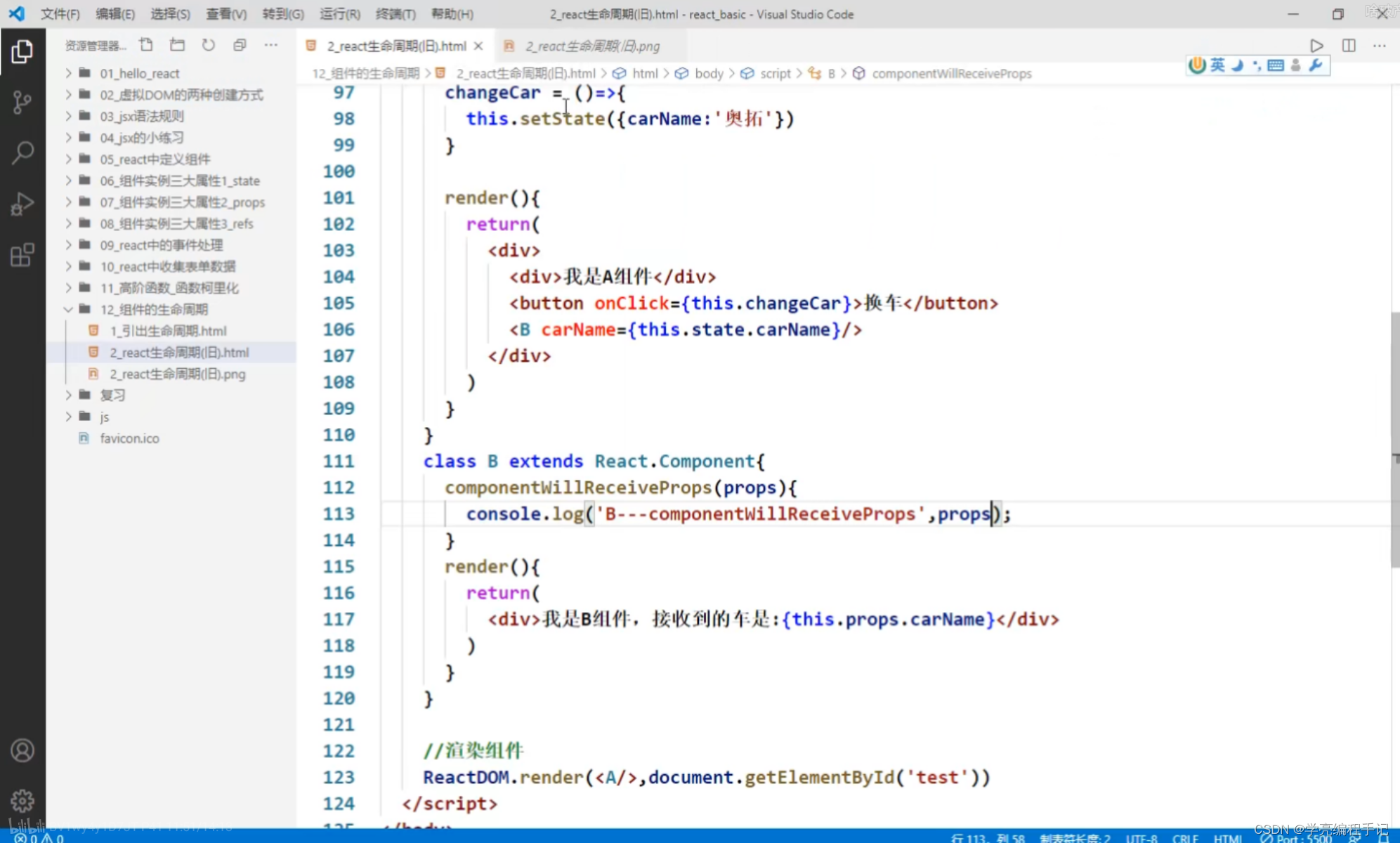The height and width of the screenshot is (843, 1400).
Task: Open the Run and Debug view
Action: coord(22,204)
